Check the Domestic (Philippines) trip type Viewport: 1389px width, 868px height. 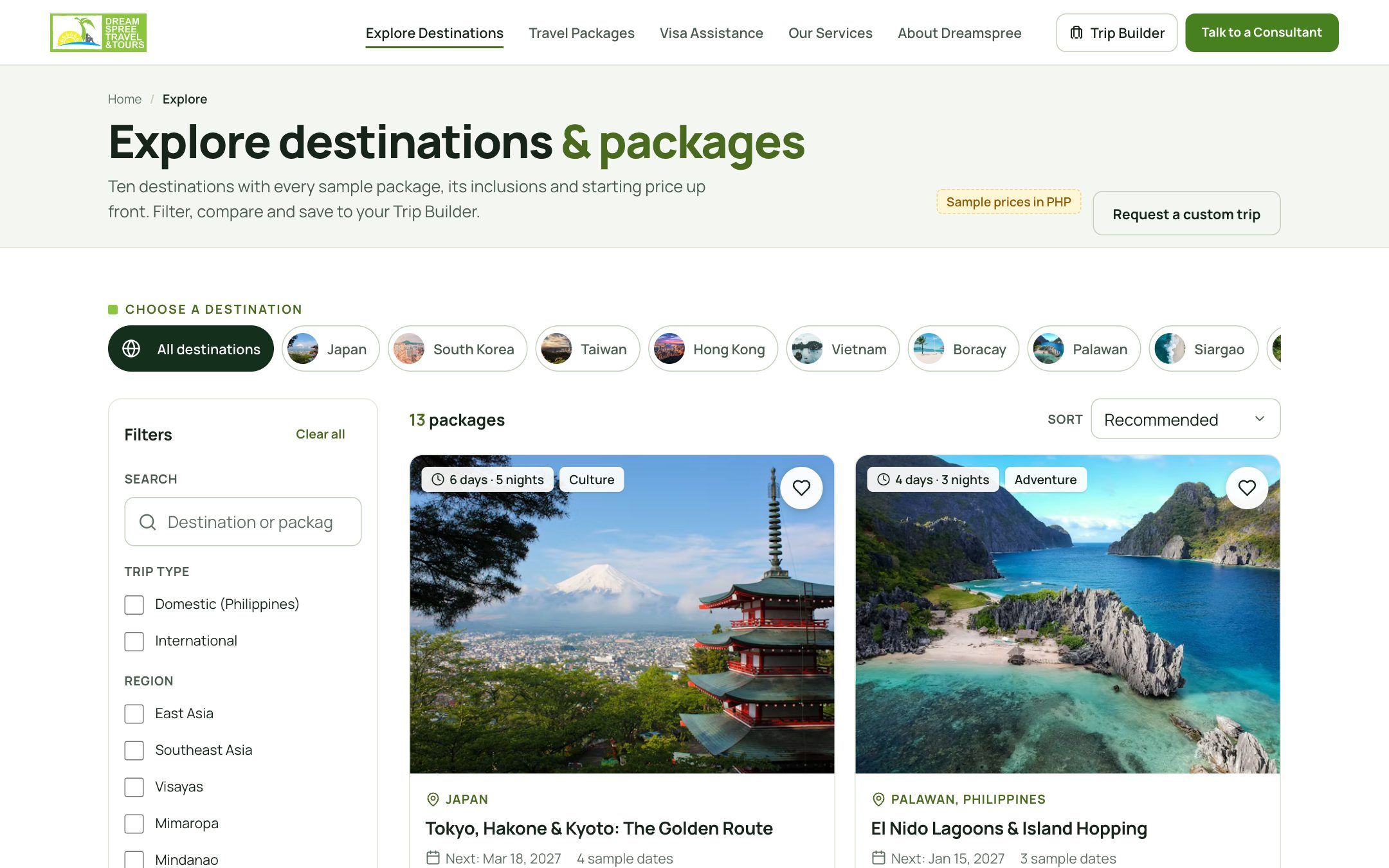[x=134, y=605]
